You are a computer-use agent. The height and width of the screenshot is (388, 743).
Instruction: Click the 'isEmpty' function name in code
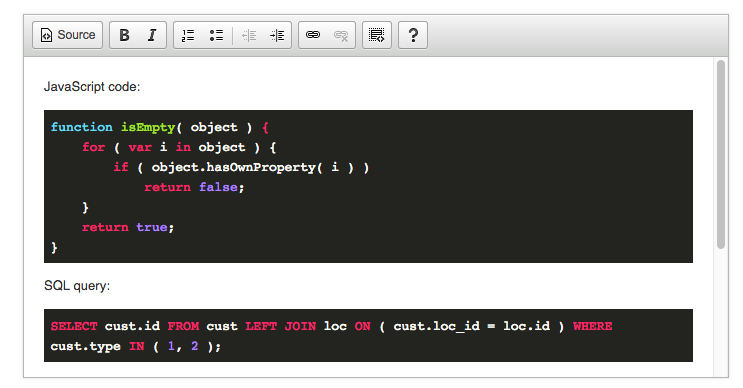click(148, 127)
